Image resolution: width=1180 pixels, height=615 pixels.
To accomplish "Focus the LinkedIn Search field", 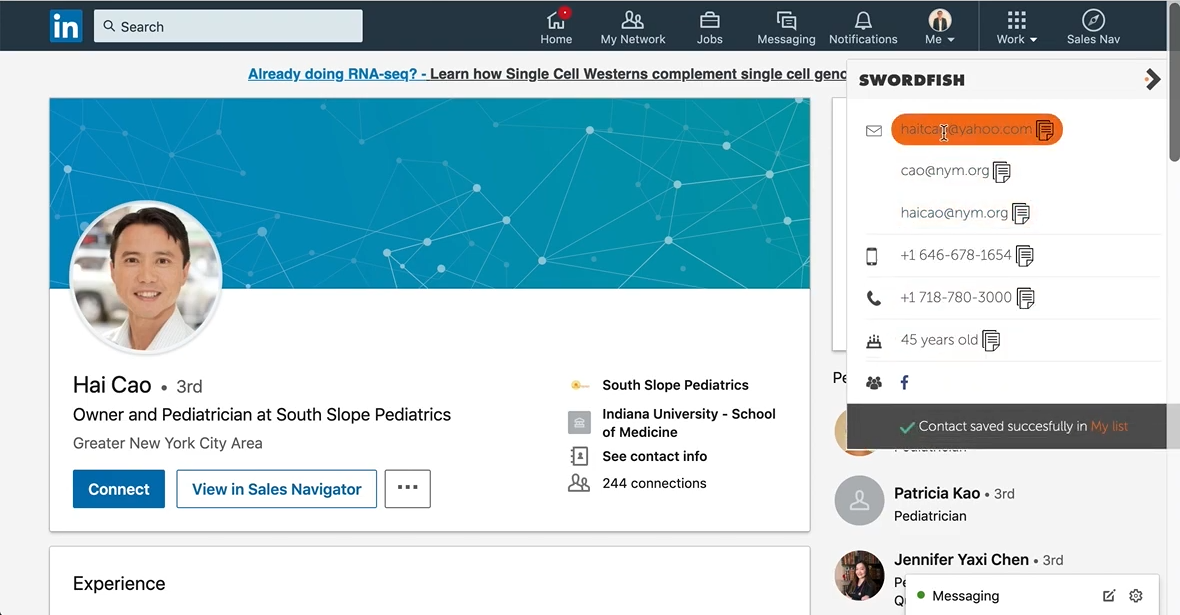I will [x=228, y=26].
